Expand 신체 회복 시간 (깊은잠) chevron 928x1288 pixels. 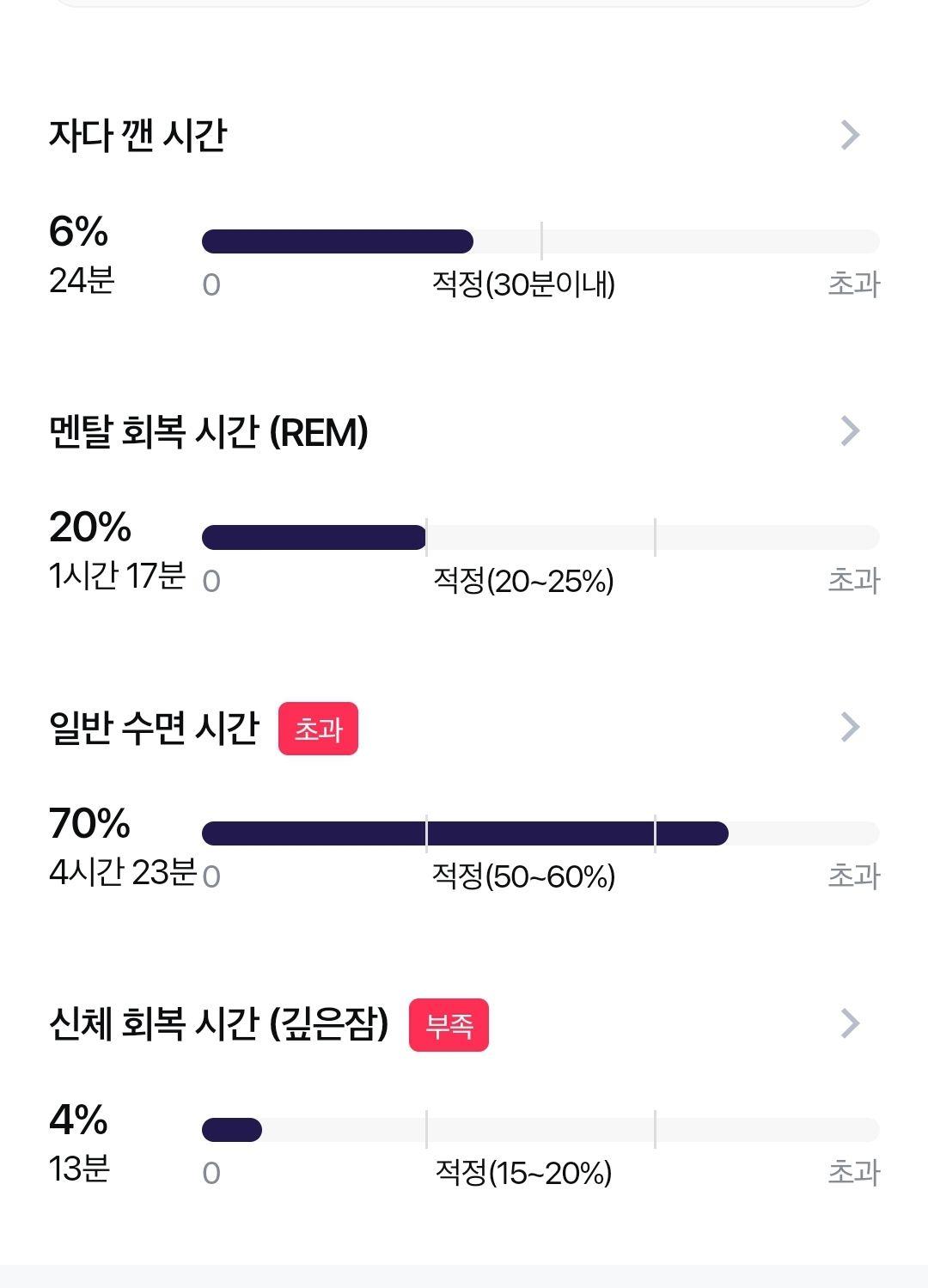click(850, 1023)
